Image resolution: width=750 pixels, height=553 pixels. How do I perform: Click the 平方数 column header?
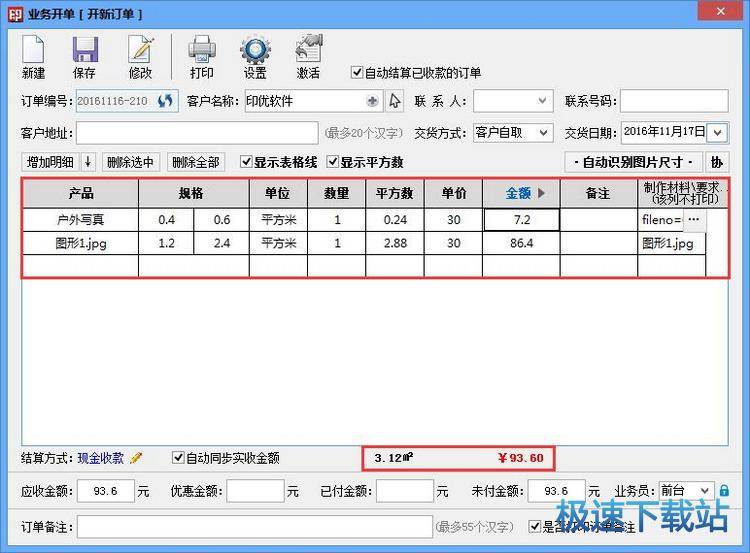(395, 193)
